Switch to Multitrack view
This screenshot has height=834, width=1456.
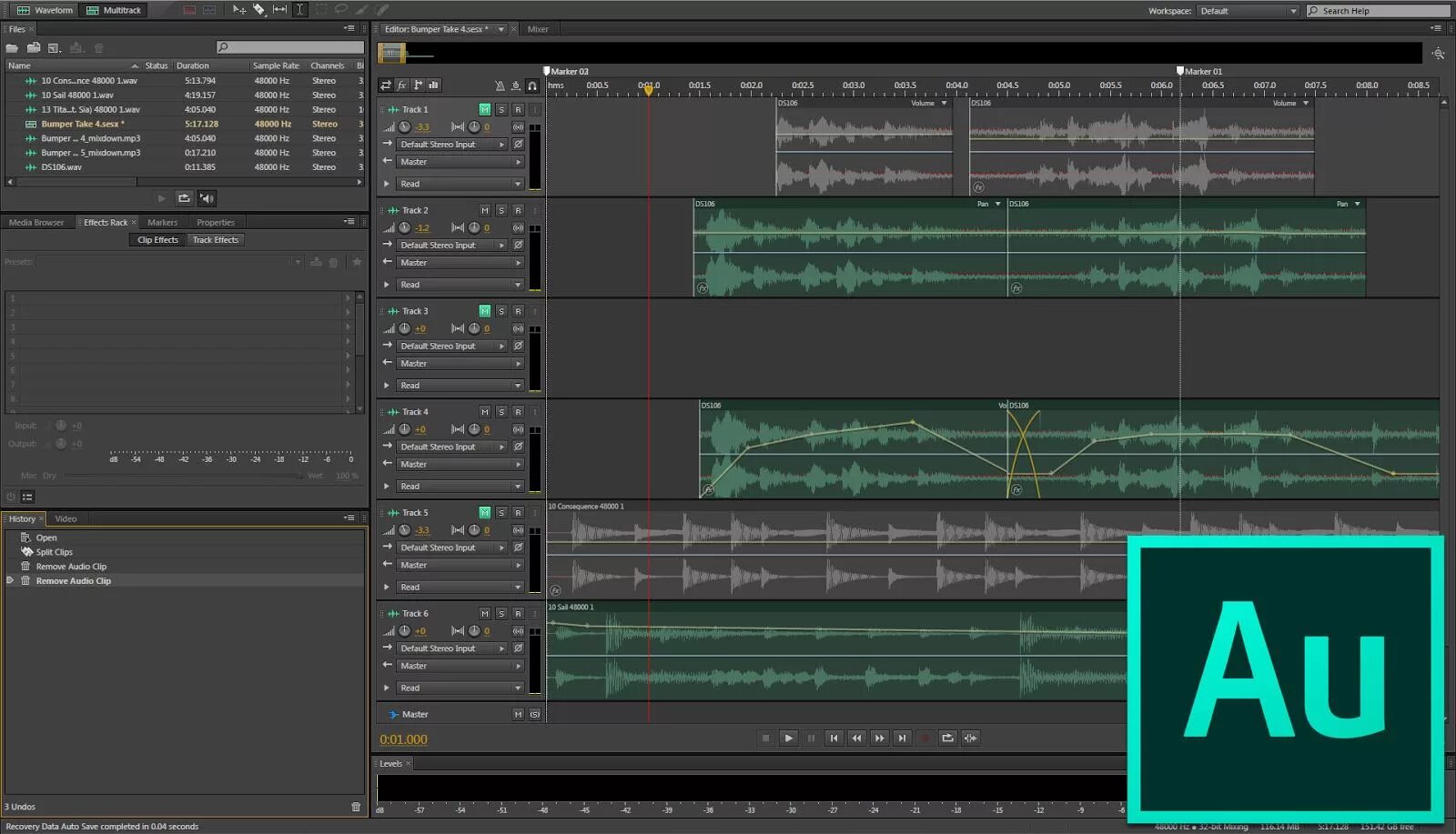(x=114, y=10)
